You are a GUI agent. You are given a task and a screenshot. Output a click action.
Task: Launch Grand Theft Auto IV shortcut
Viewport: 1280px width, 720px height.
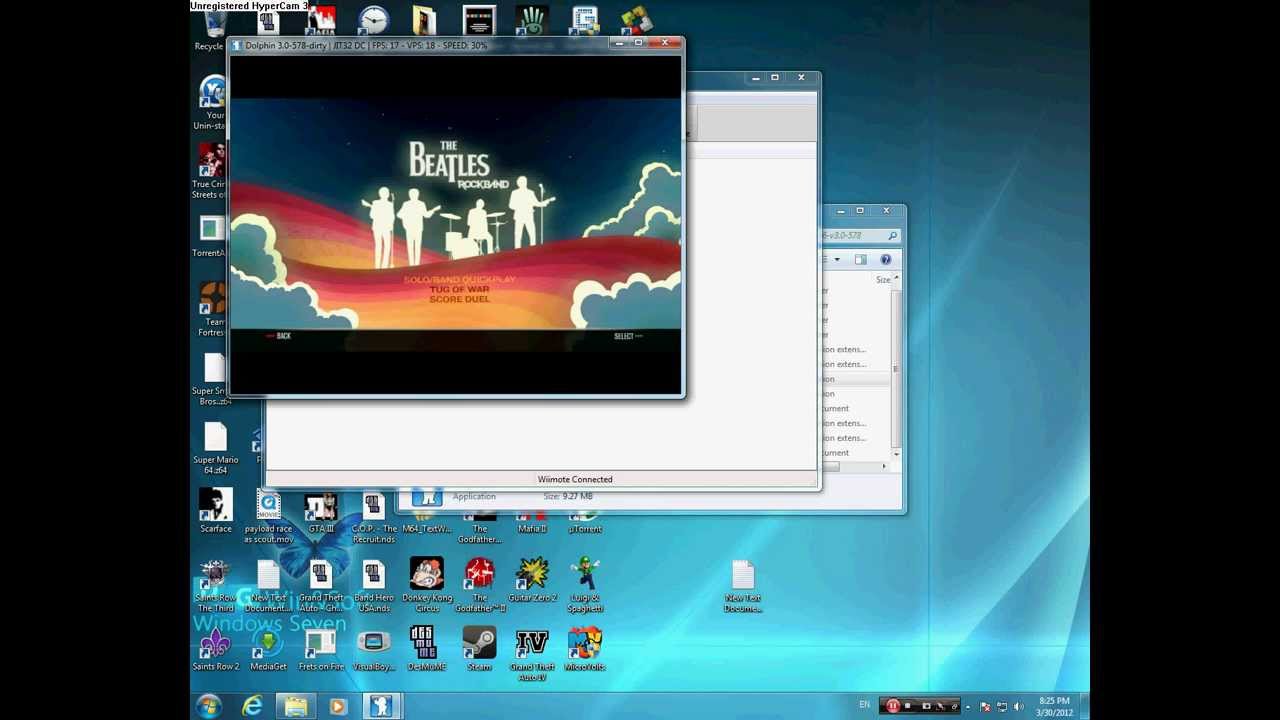click(532, 654)
